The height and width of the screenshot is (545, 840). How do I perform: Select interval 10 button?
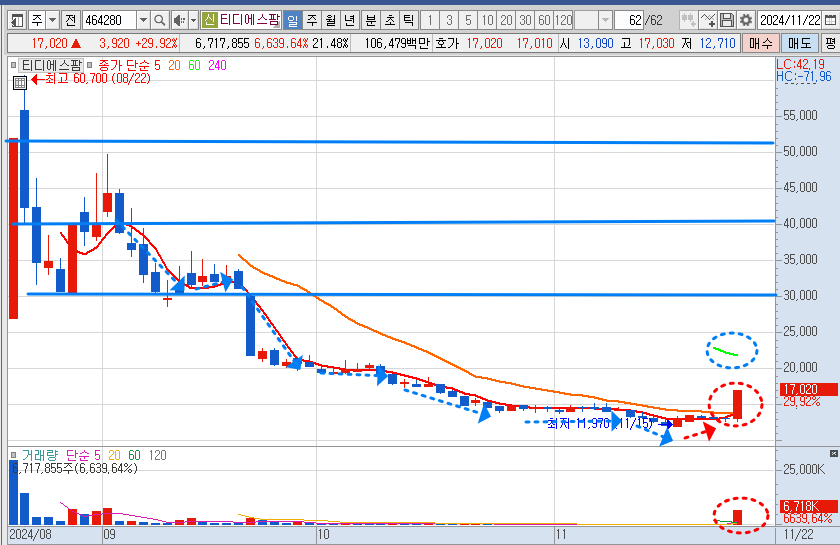pyautogui.click(x=487, y=20)
